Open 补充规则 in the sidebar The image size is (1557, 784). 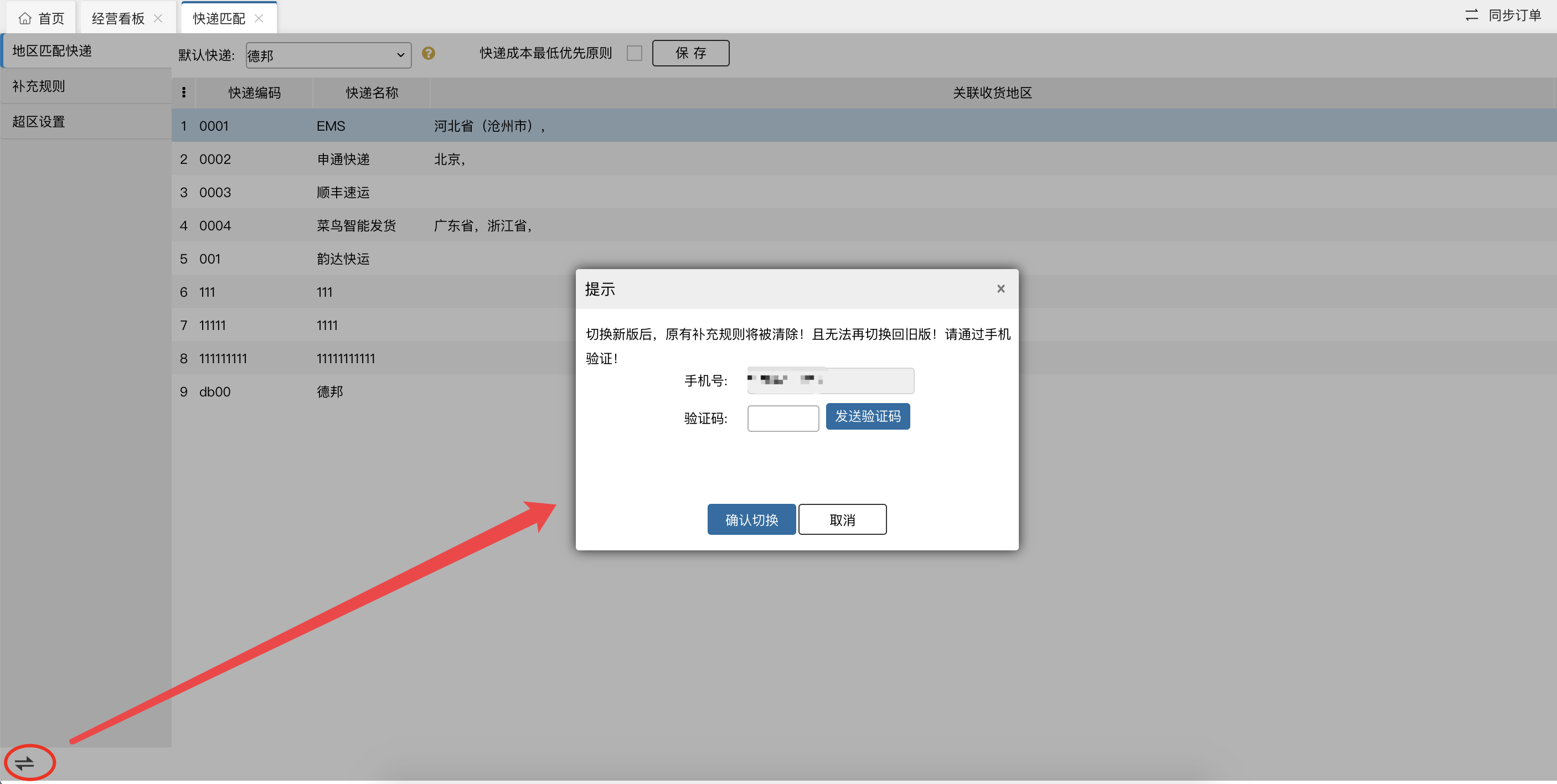pyautogui.click(x=86, y=86)
